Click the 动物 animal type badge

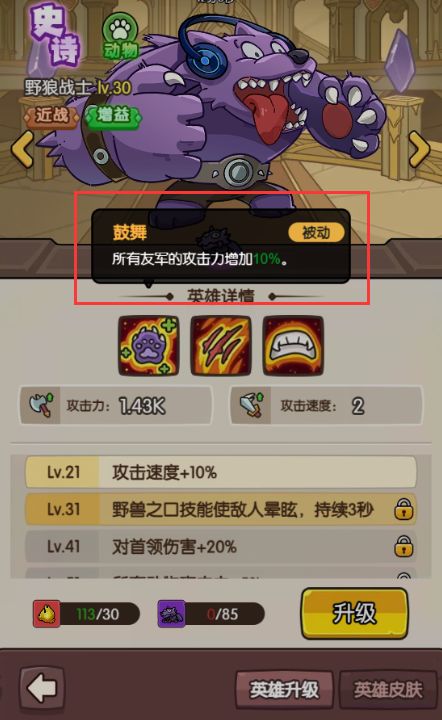point(120,36)
